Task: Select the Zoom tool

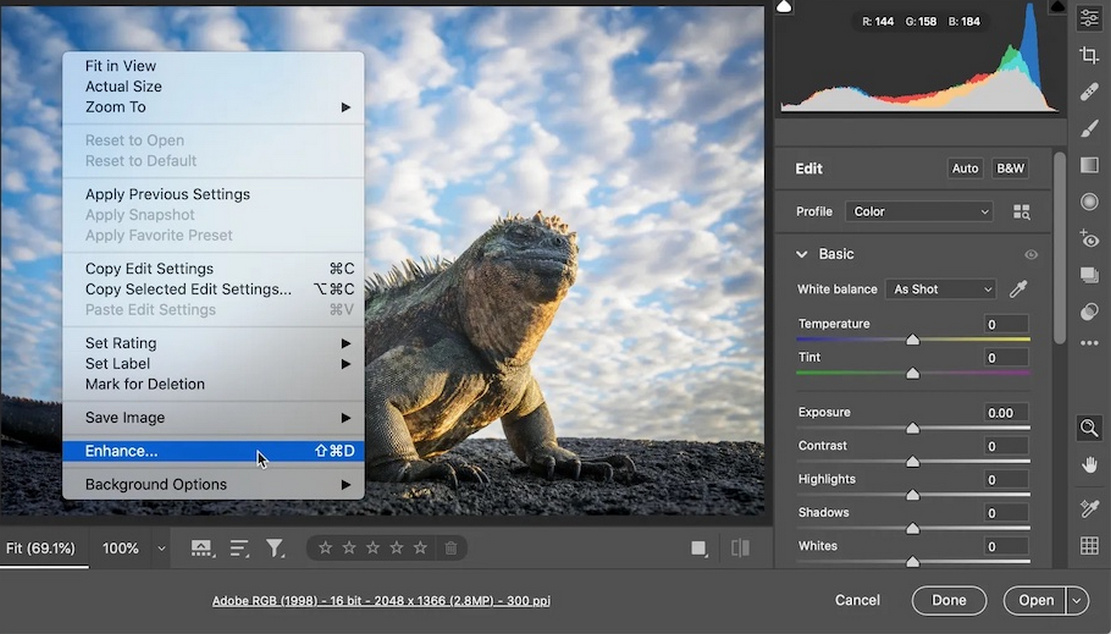Action: click(x=1089, y=428)
